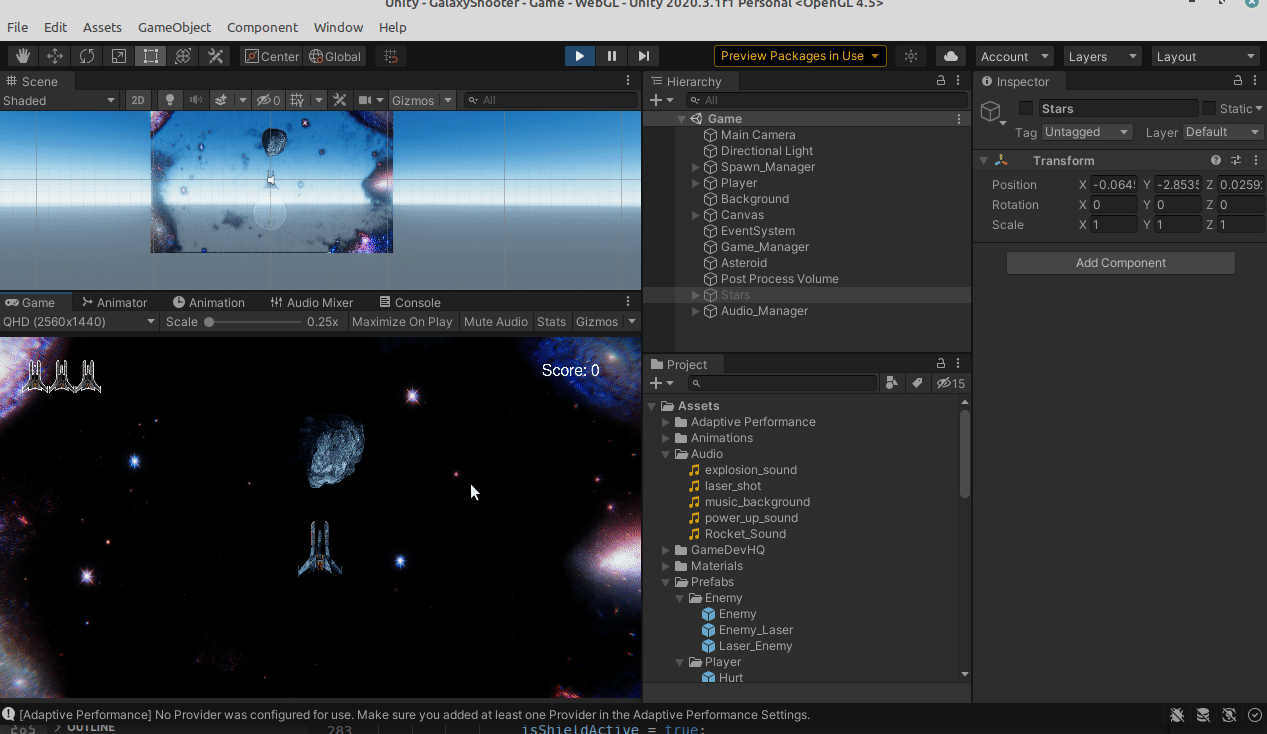Show Stats overlay in Game view
1267x734 pixels.
[x=551, y=321]
